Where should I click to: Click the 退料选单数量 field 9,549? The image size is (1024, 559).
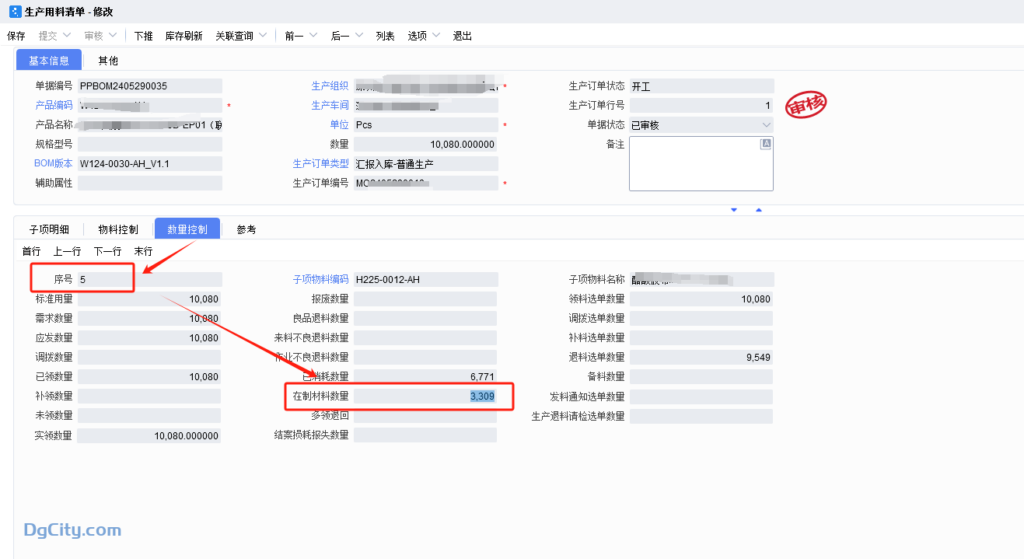point(701,357)
